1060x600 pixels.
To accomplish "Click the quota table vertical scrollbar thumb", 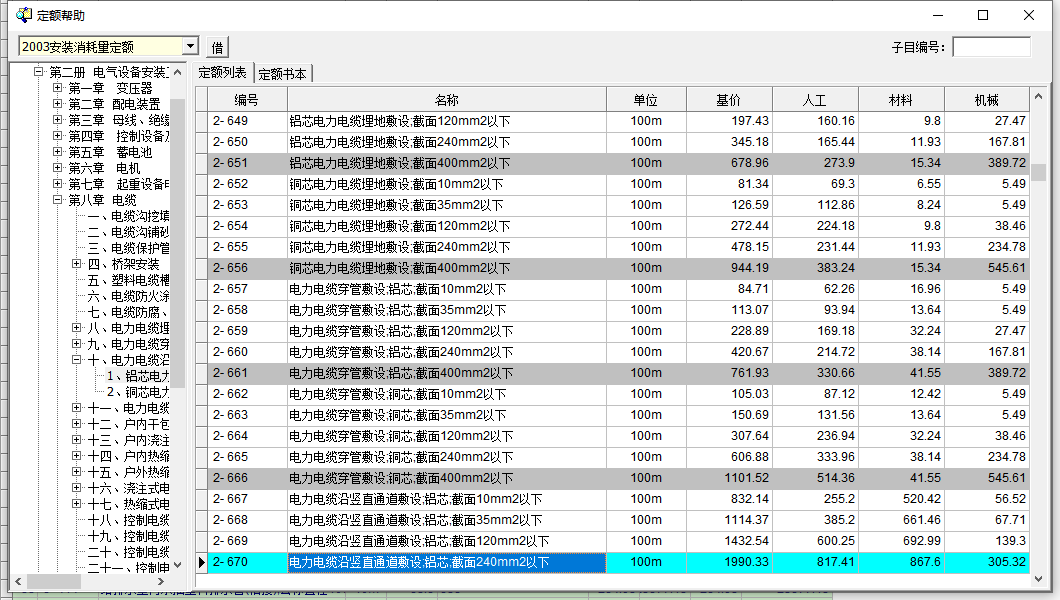I will (1038, 172).
